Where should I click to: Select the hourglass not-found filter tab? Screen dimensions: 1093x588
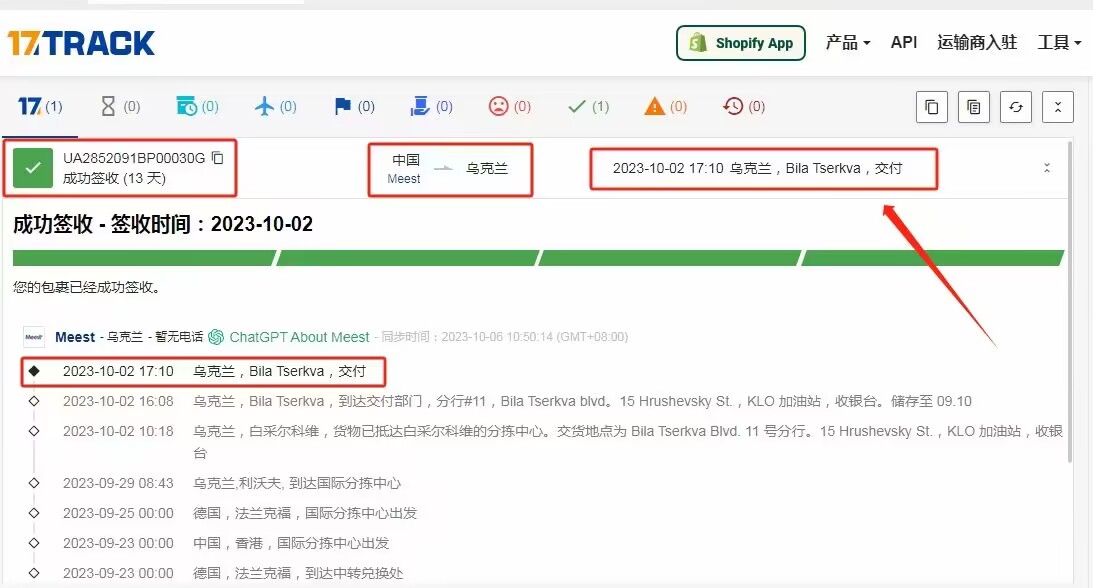tap(120, 107)
